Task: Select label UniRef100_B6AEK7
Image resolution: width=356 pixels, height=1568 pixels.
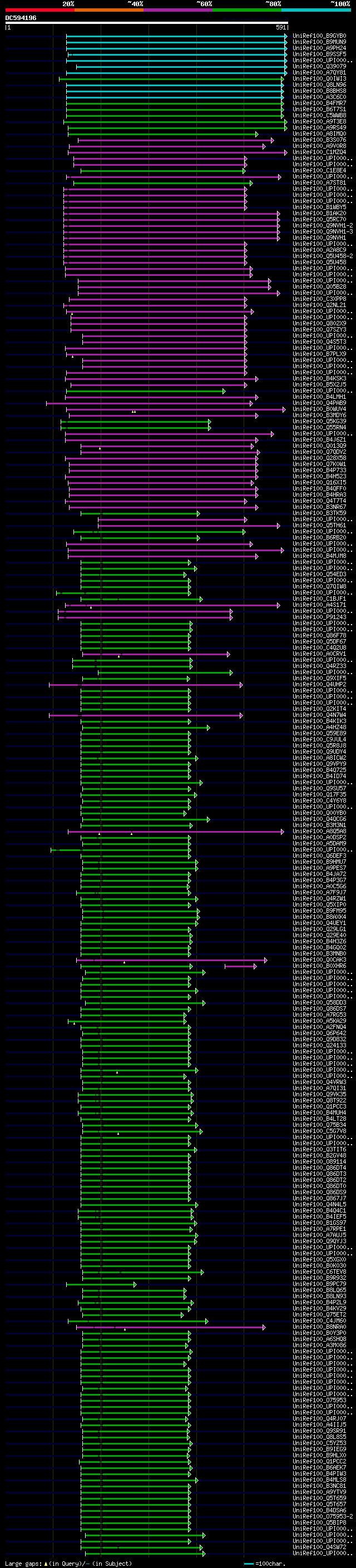Action: pos(319,1467)
